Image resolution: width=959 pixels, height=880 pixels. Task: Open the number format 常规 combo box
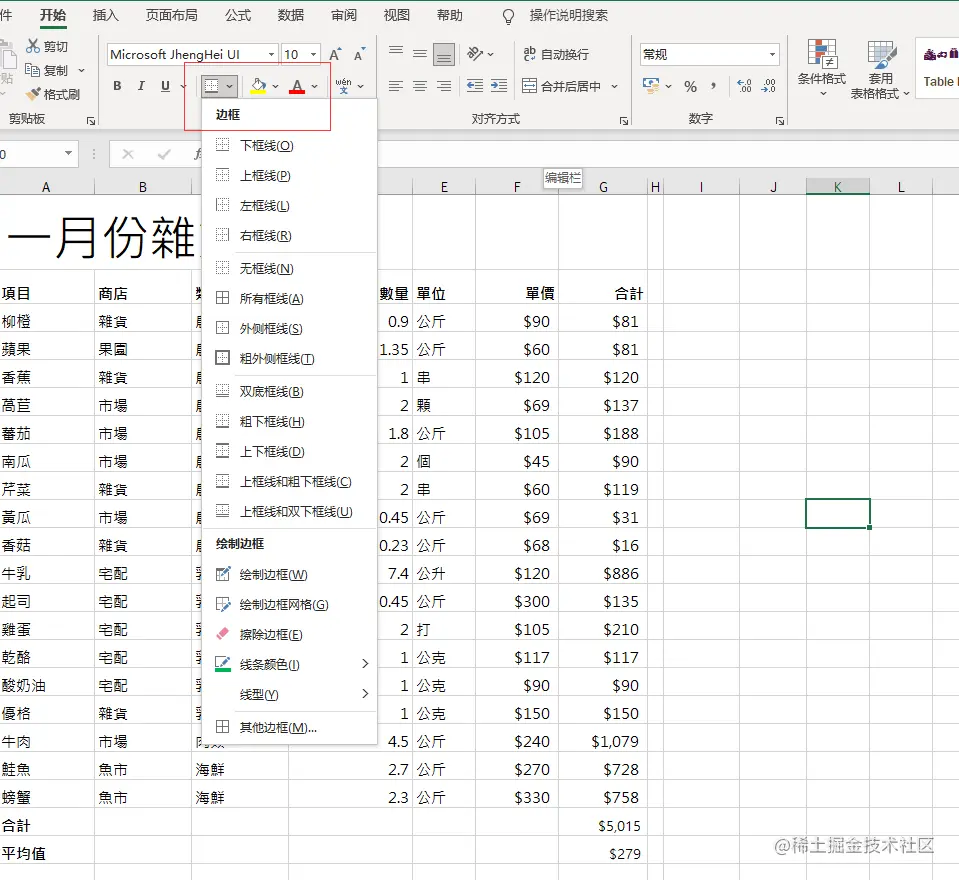(x=709, y=54)
